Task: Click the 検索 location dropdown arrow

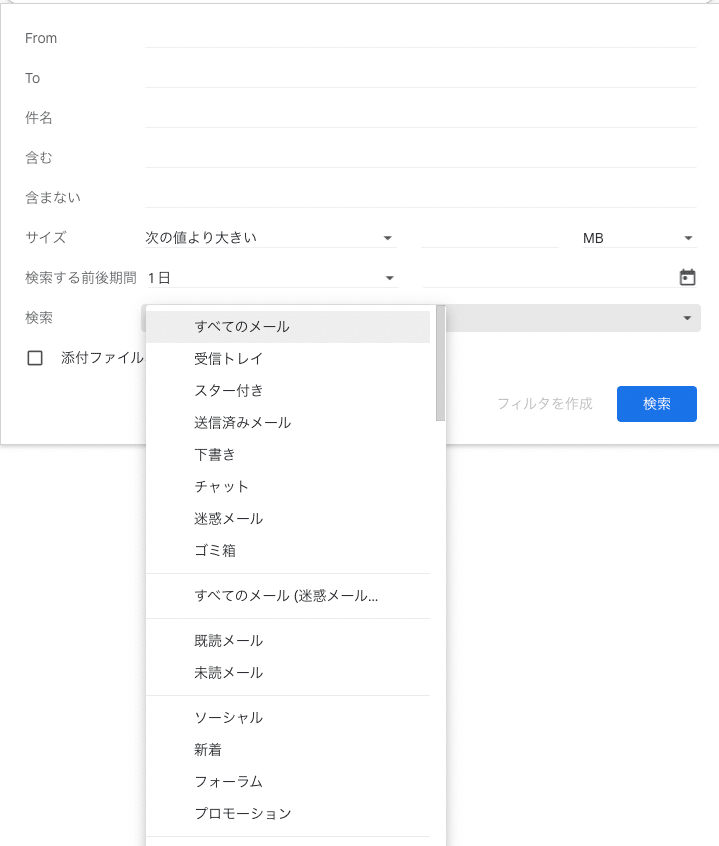Action: coord(687,318)
